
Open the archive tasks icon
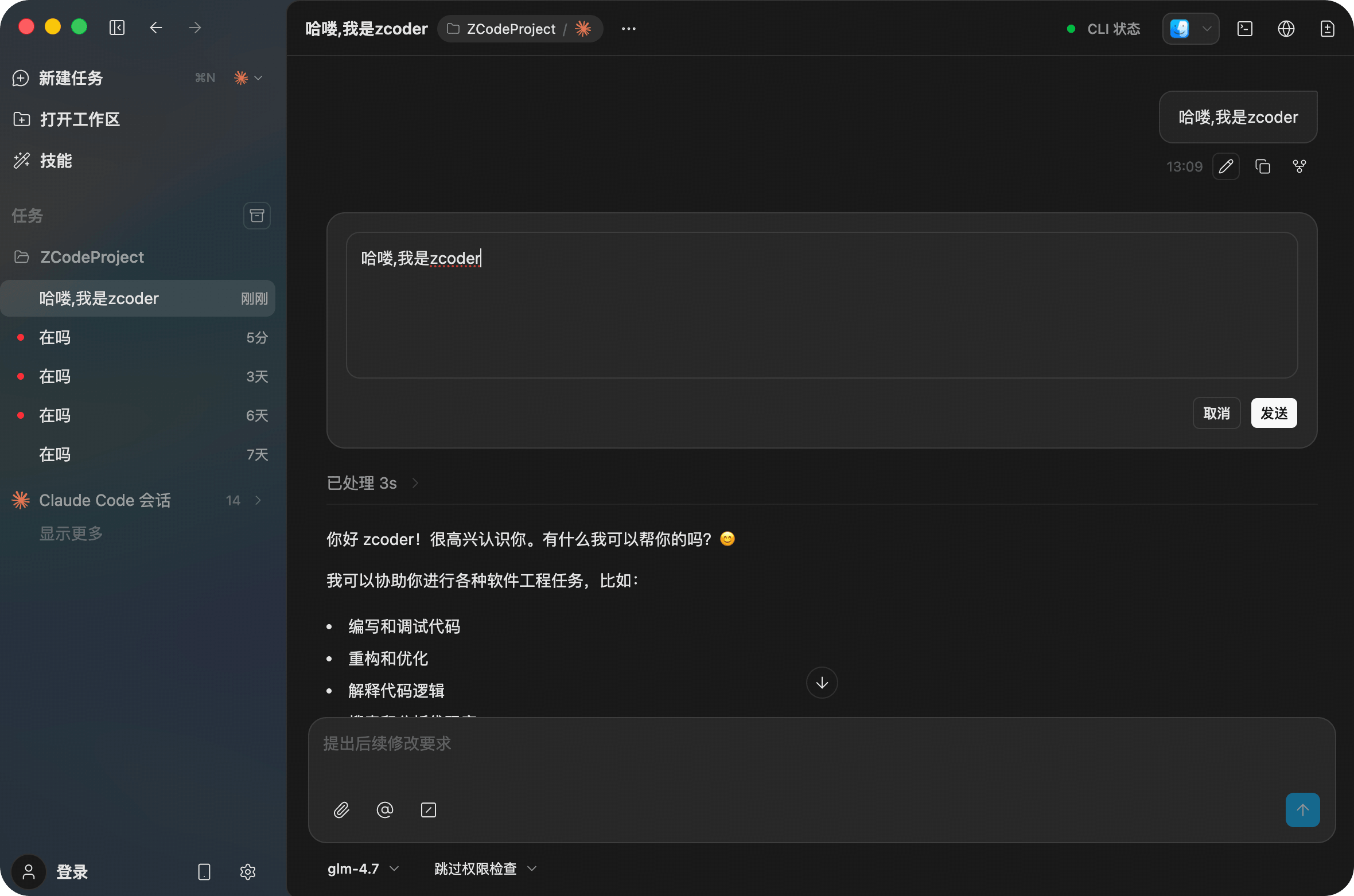pos(256,216)
